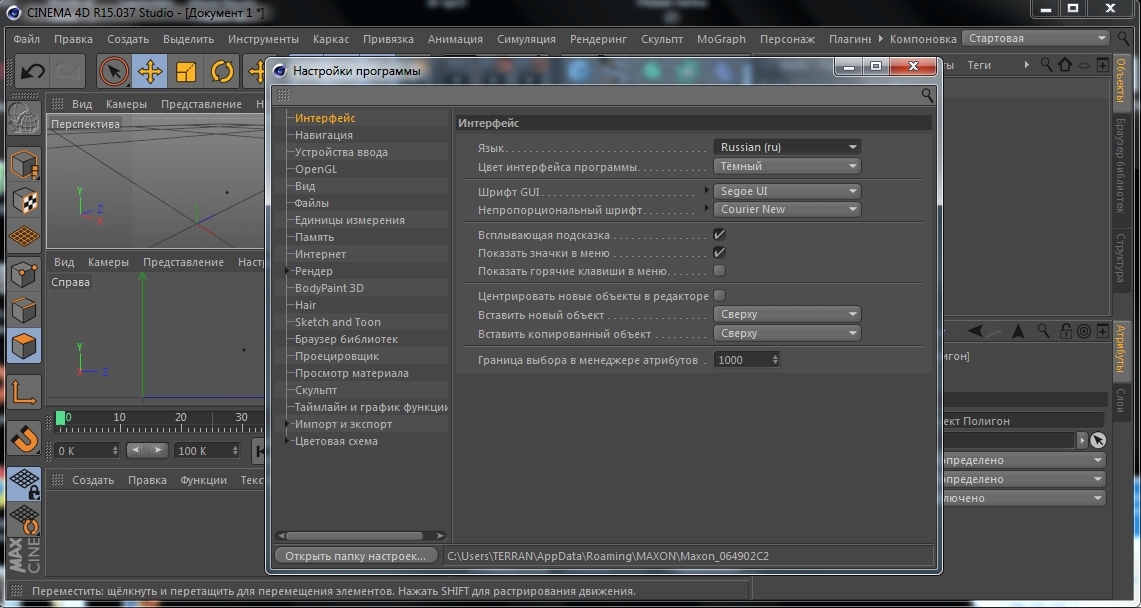The height and width of the screenshot is (608, 1141).
Task: Click the attribute selection limit 1000 field
Action: [747, 360]
